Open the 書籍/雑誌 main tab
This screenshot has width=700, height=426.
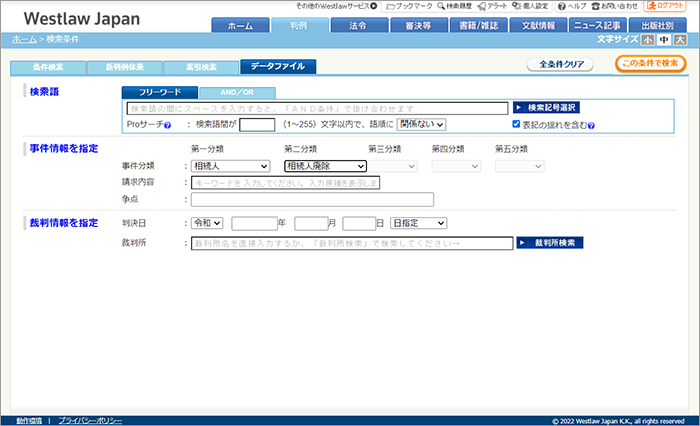click(x=479, y=25)
